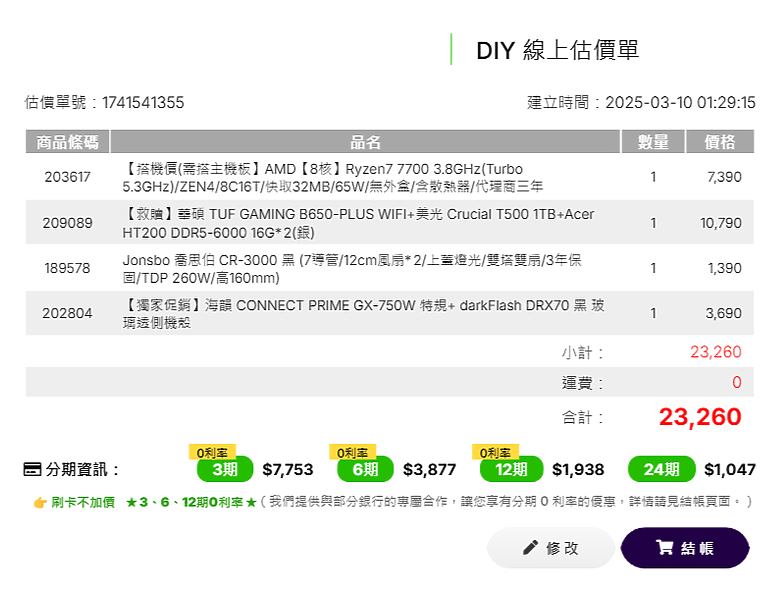Select the 3期 installment badge
This screenshot has height=592, width=780.
click(x=225, y=469)
